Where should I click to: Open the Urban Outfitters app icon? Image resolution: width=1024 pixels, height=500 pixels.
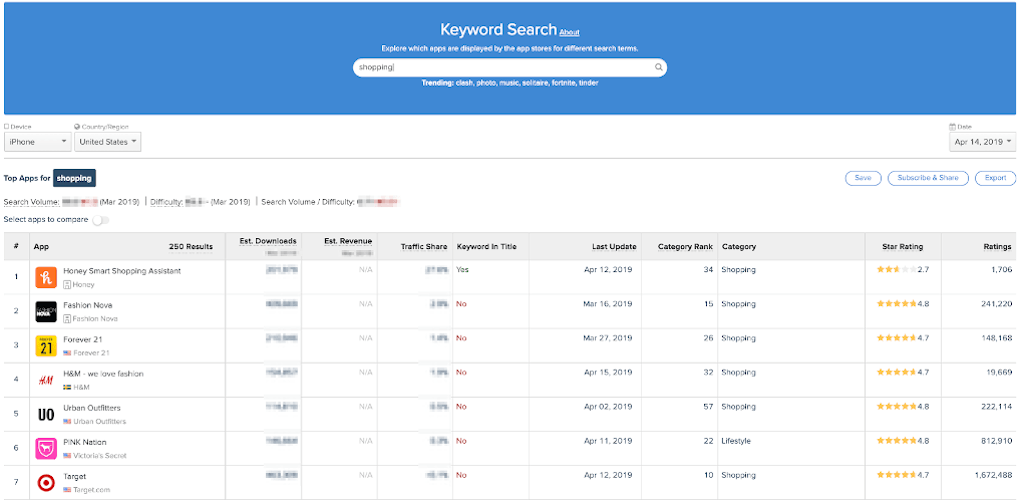(x=46, y=414)
